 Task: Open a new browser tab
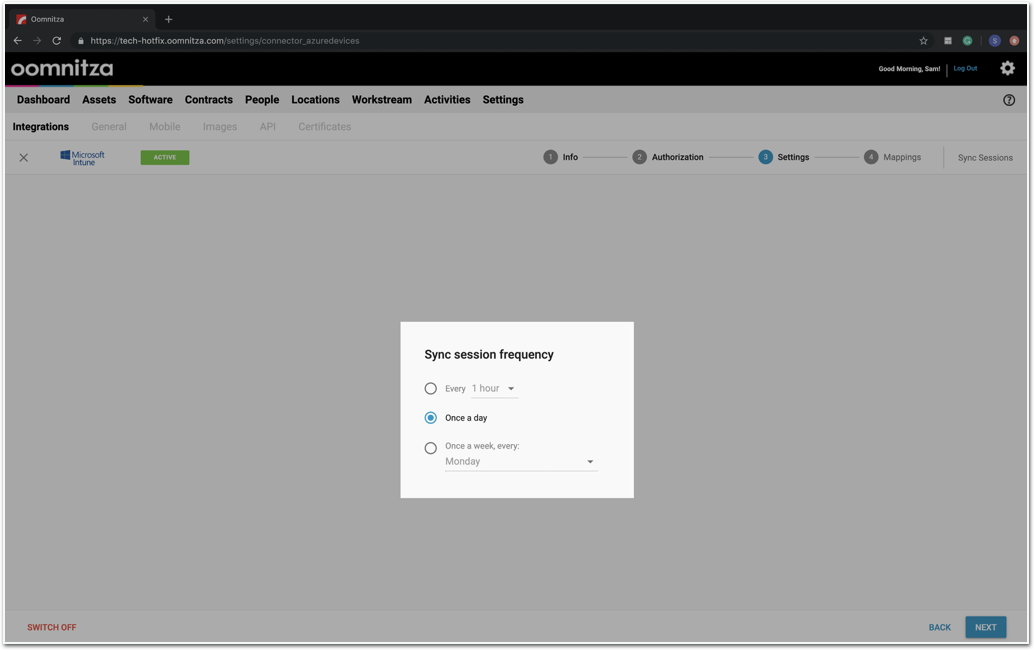pyautogui.click(x=168, y=19)
